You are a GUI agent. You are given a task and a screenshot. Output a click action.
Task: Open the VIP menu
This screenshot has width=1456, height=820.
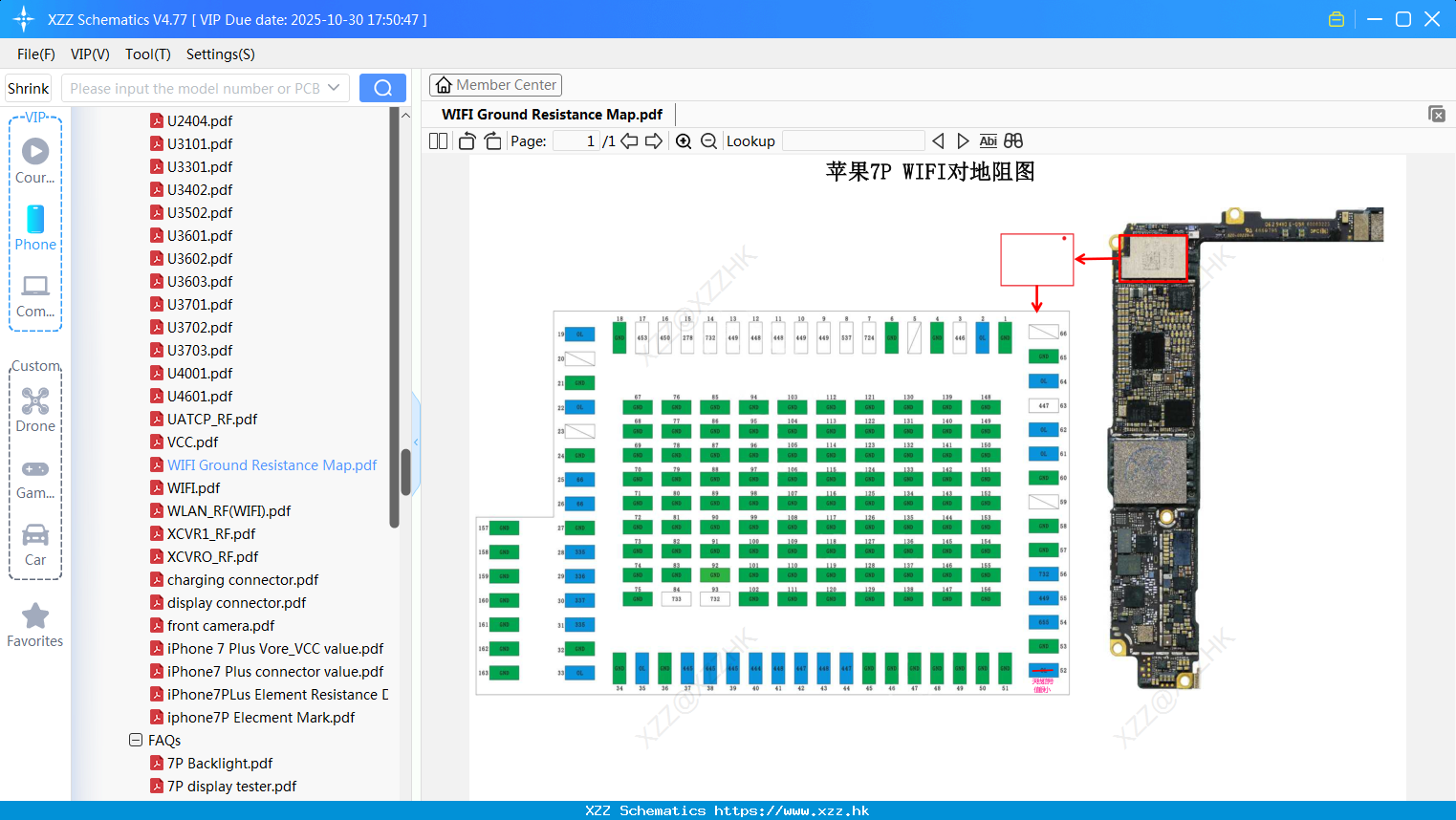[90, 54]
